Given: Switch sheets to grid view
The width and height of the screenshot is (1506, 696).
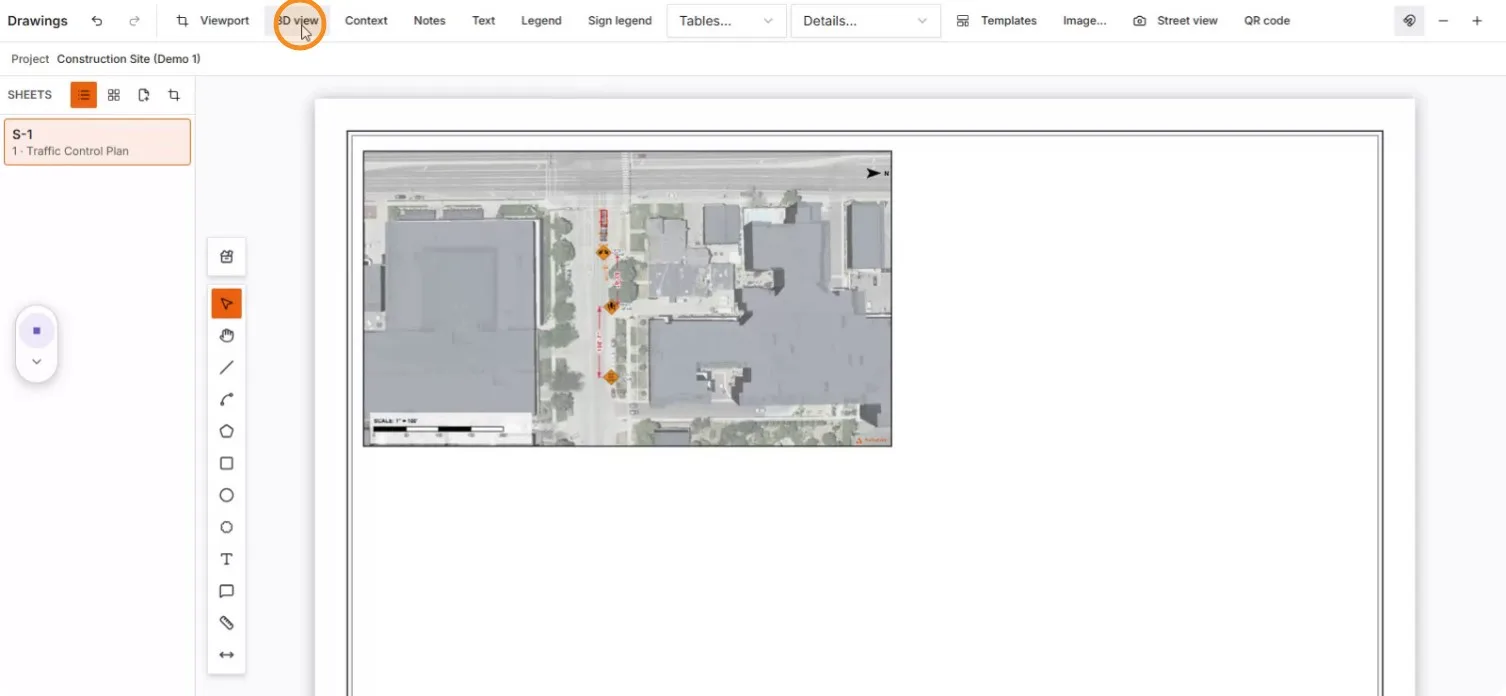Looking at the screenshot, I should tap(114, 95).
